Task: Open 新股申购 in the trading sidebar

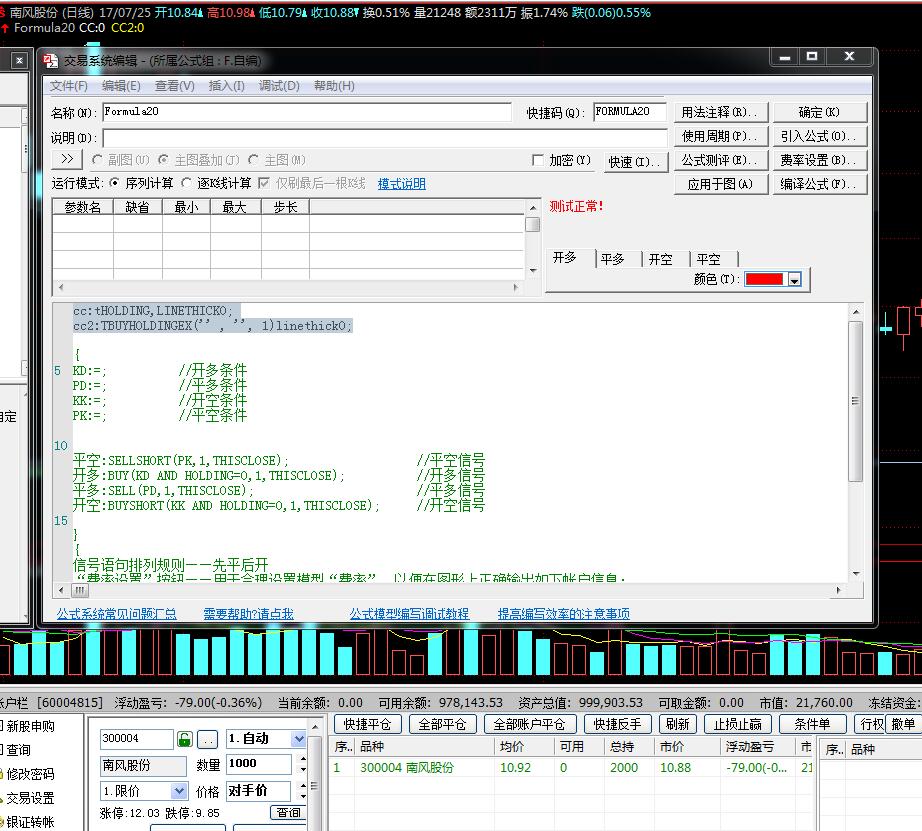Action: pyautogui.click(x=30, y=726)
